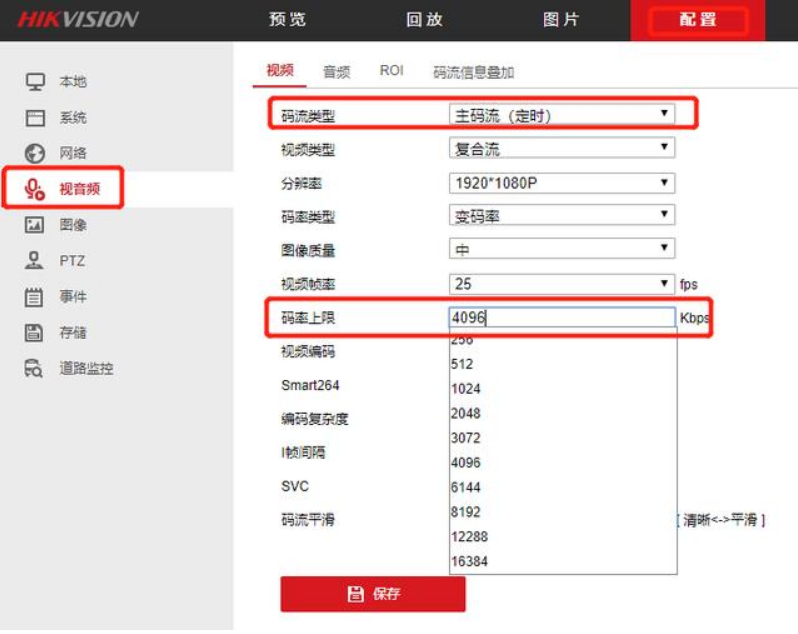Choose 2048 in the bitrate options list
Image resolution: width=798 pixels, height=634 pixels.
pyautogui.click(x=466, y=413)
